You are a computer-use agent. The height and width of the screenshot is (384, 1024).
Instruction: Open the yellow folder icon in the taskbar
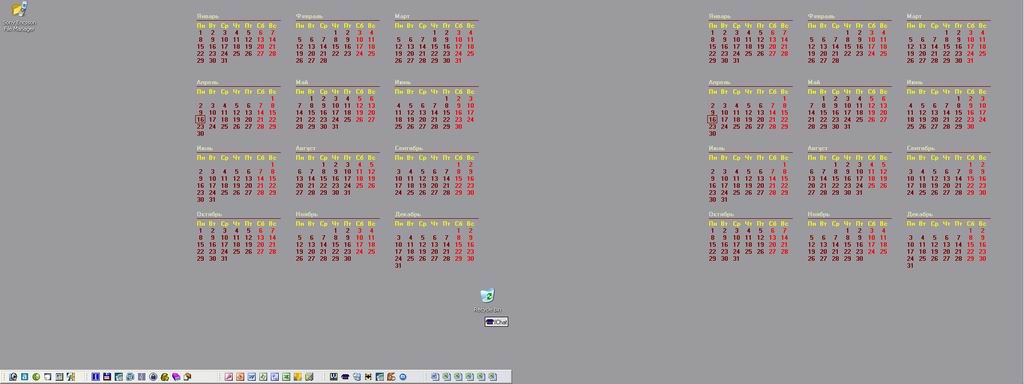coord(298,377)
